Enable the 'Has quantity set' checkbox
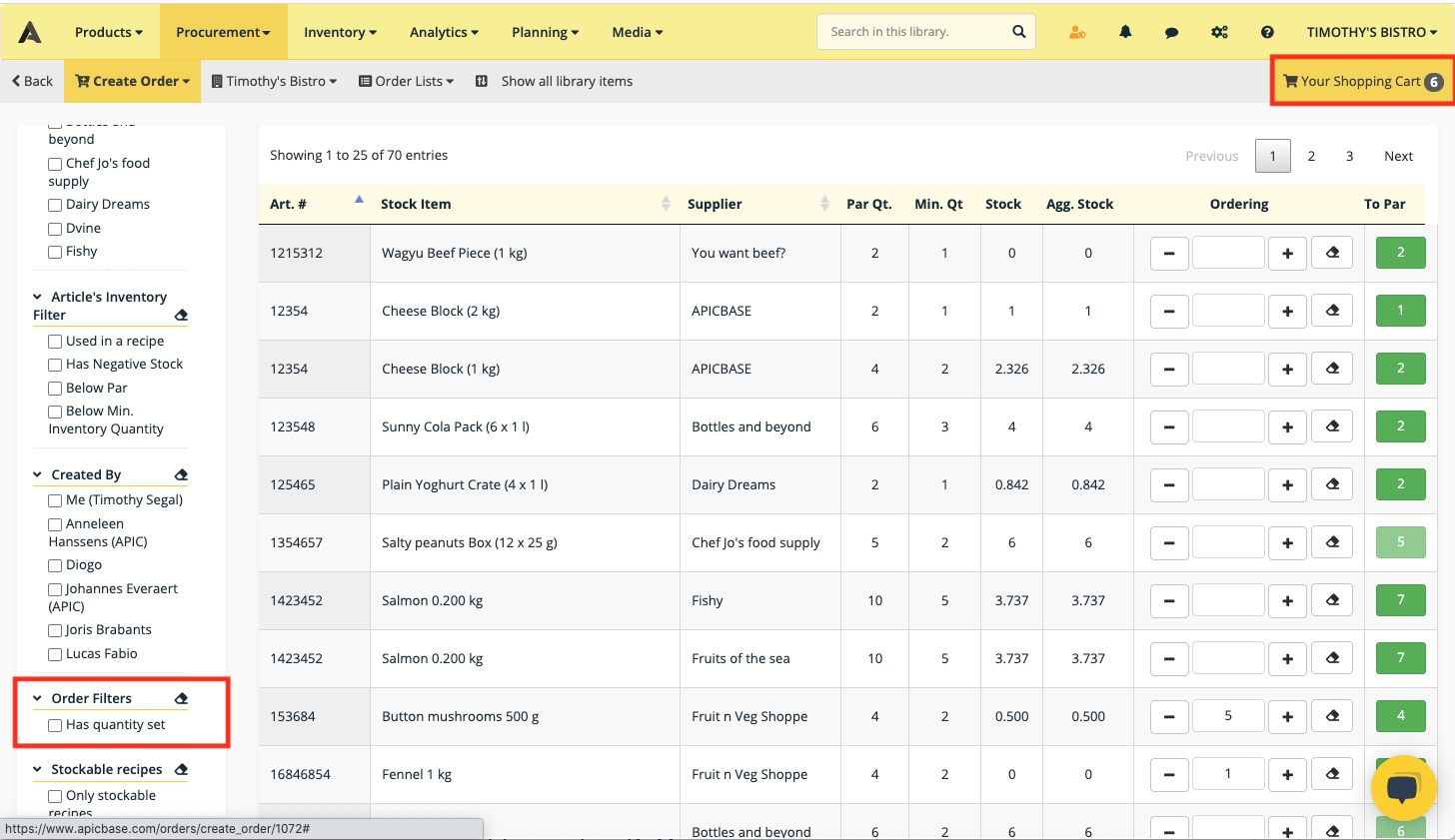 (x=56, y=725)
